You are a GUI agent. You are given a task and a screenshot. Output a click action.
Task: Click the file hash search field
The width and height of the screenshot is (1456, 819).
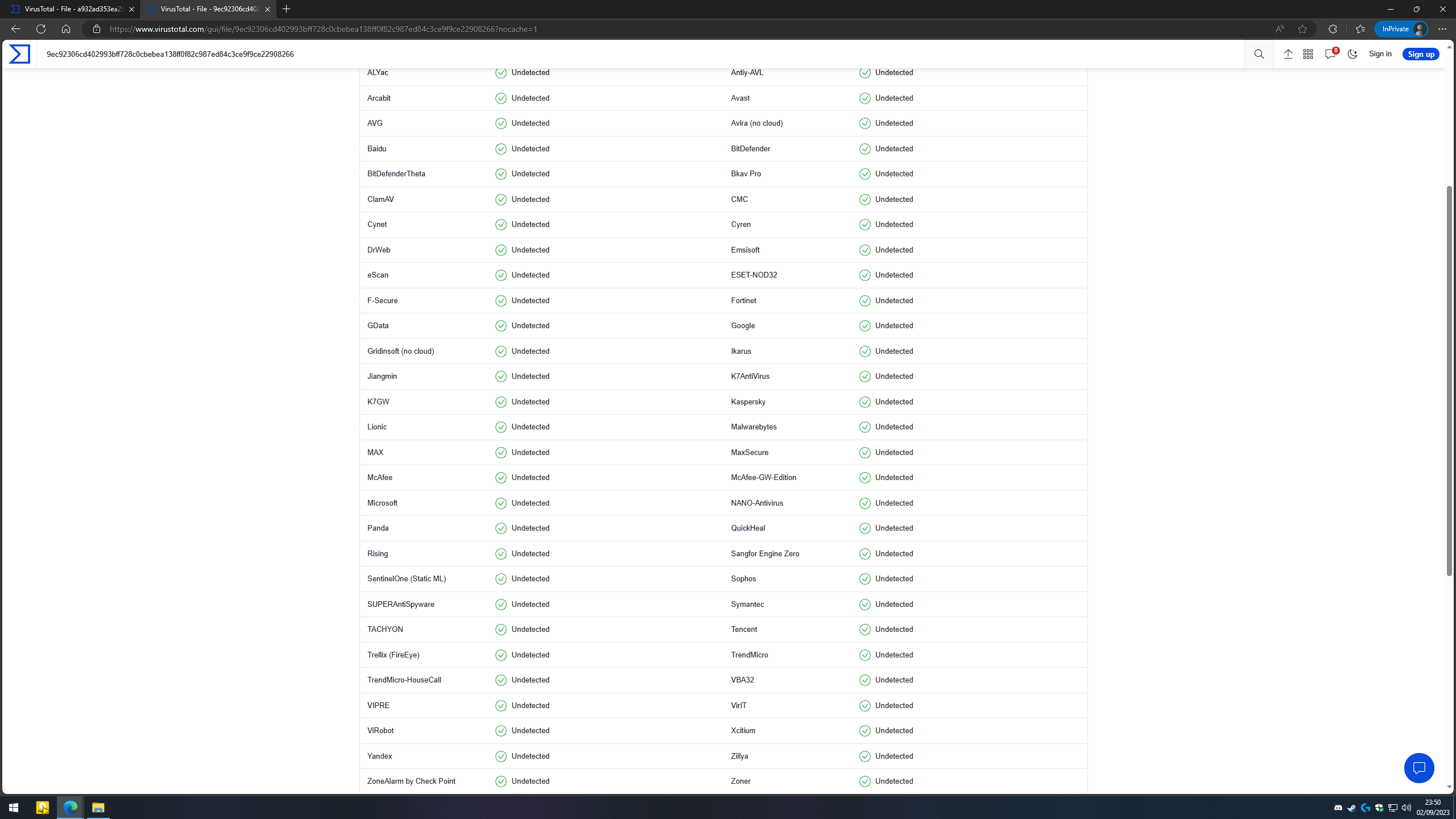pos(640,54)
